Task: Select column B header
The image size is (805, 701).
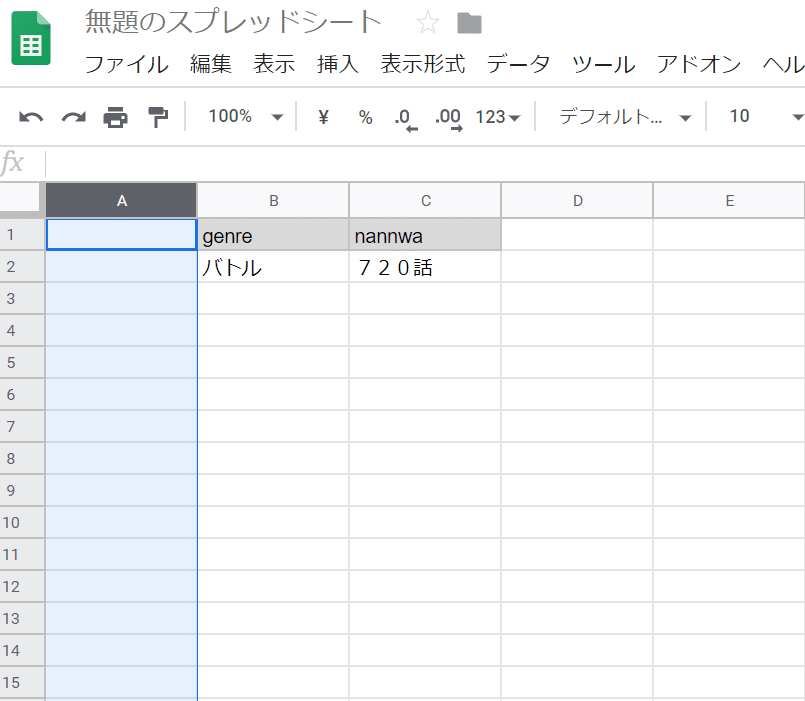Action: (274, 200)
